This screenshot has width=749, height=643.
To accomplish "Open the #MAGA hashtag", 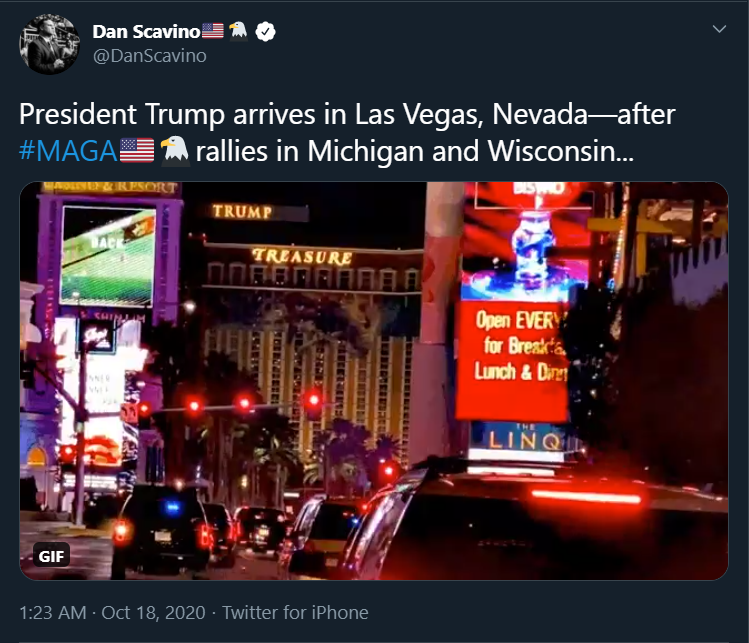I will [68, 151].
